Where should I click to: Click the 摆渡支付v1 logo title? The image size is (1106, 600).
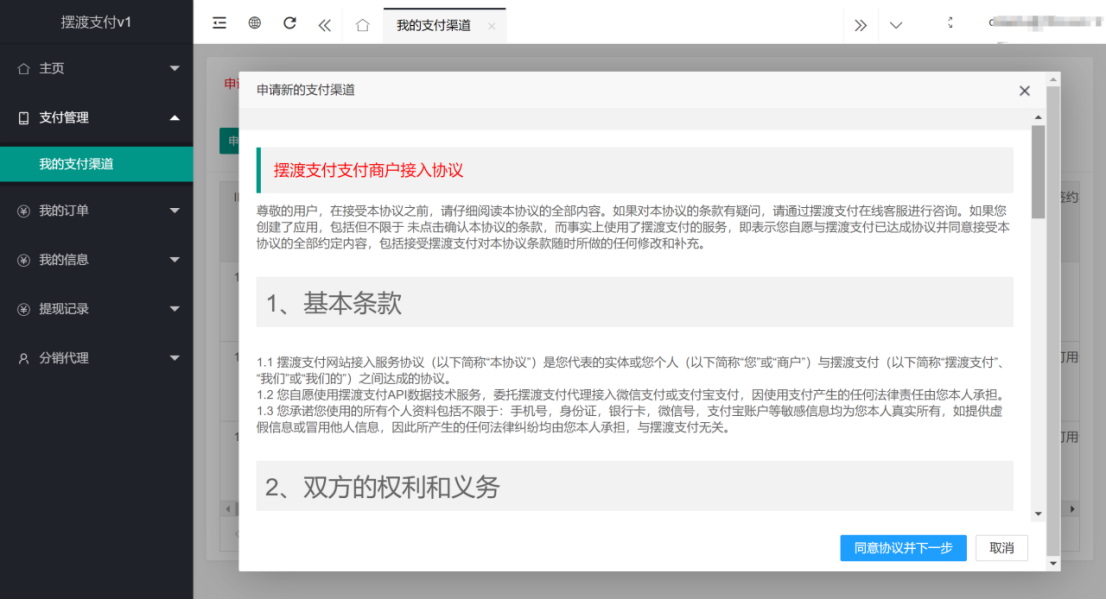click(x=96, y=23)
